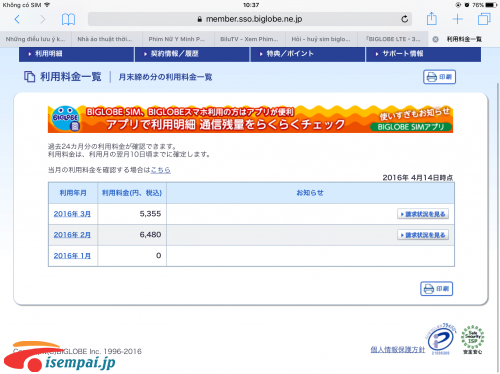500x374 pixels.
Task: Open the 2016年 2月 usage link
Action: point(72,235)
